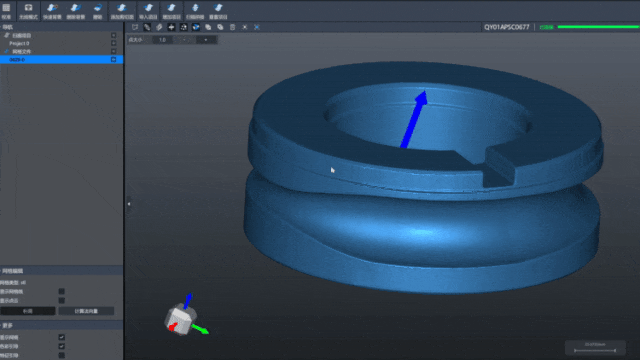Collapse the 更多 section header
Screen dimensions: 640x360
pos(61,326)
